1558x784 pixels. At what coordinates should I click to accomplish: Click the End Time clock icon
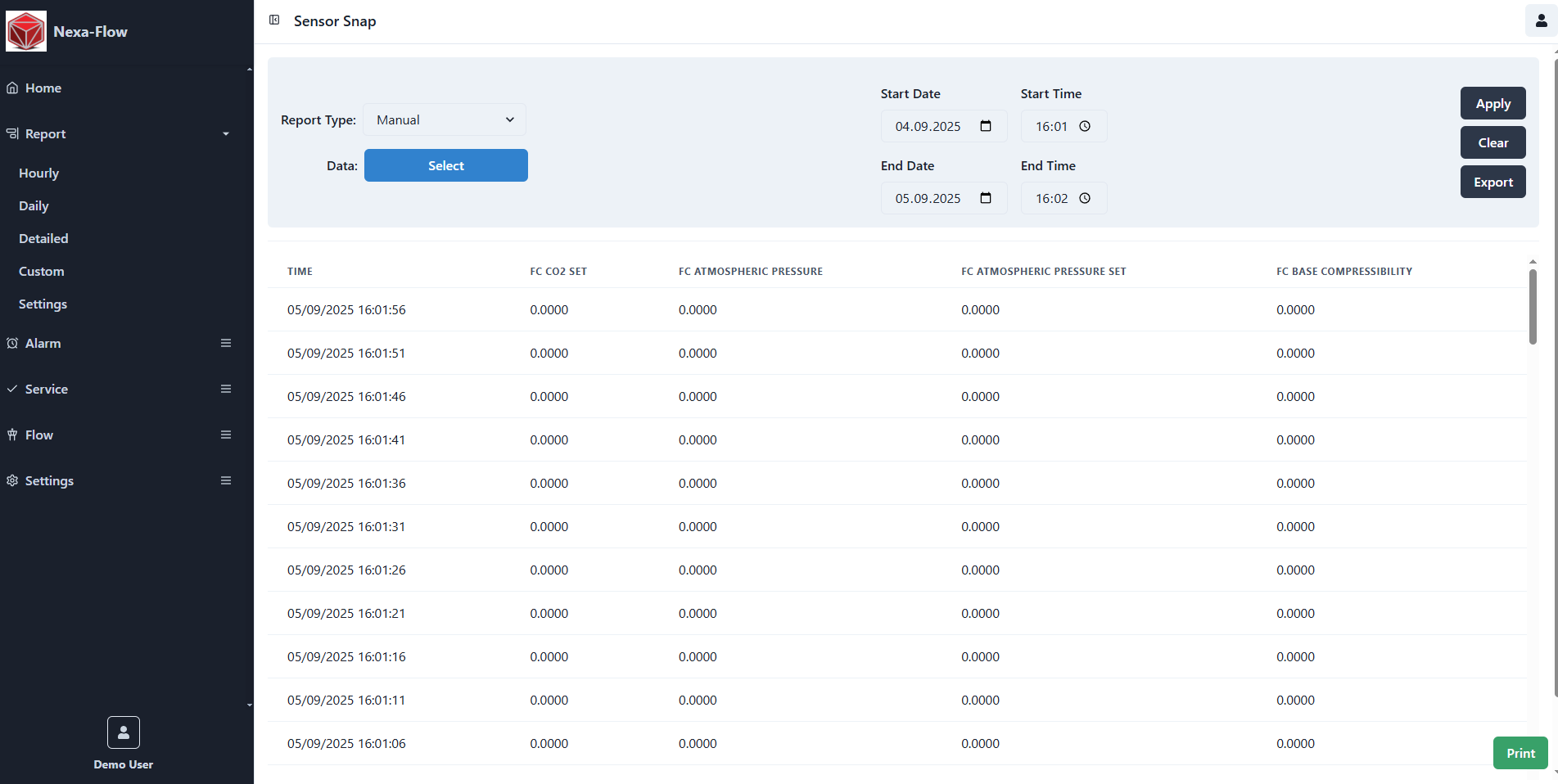[x=1085, y=198]
